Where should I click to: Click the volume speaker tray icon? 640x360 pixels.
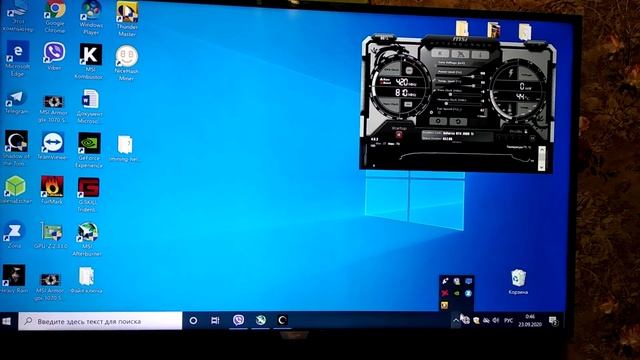click(x=496, y=320)
